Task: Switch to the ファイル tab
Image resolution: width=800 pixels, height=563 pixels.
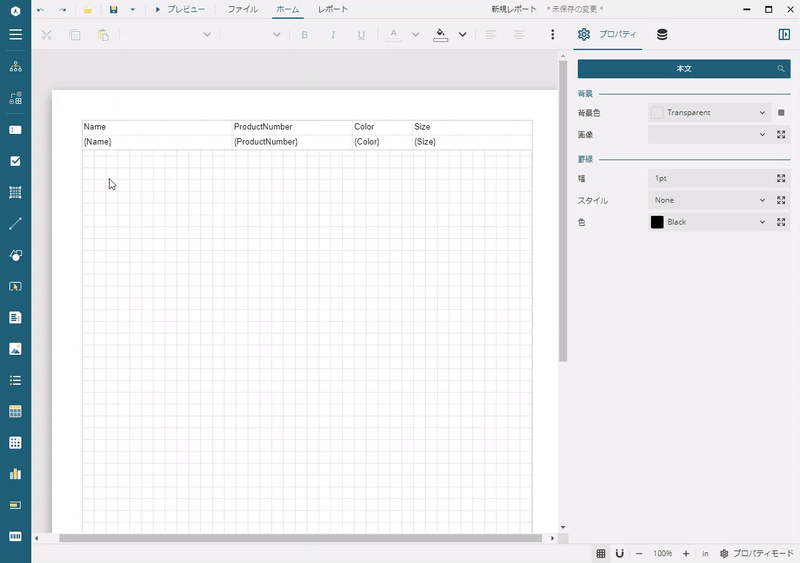Action: 242,9
